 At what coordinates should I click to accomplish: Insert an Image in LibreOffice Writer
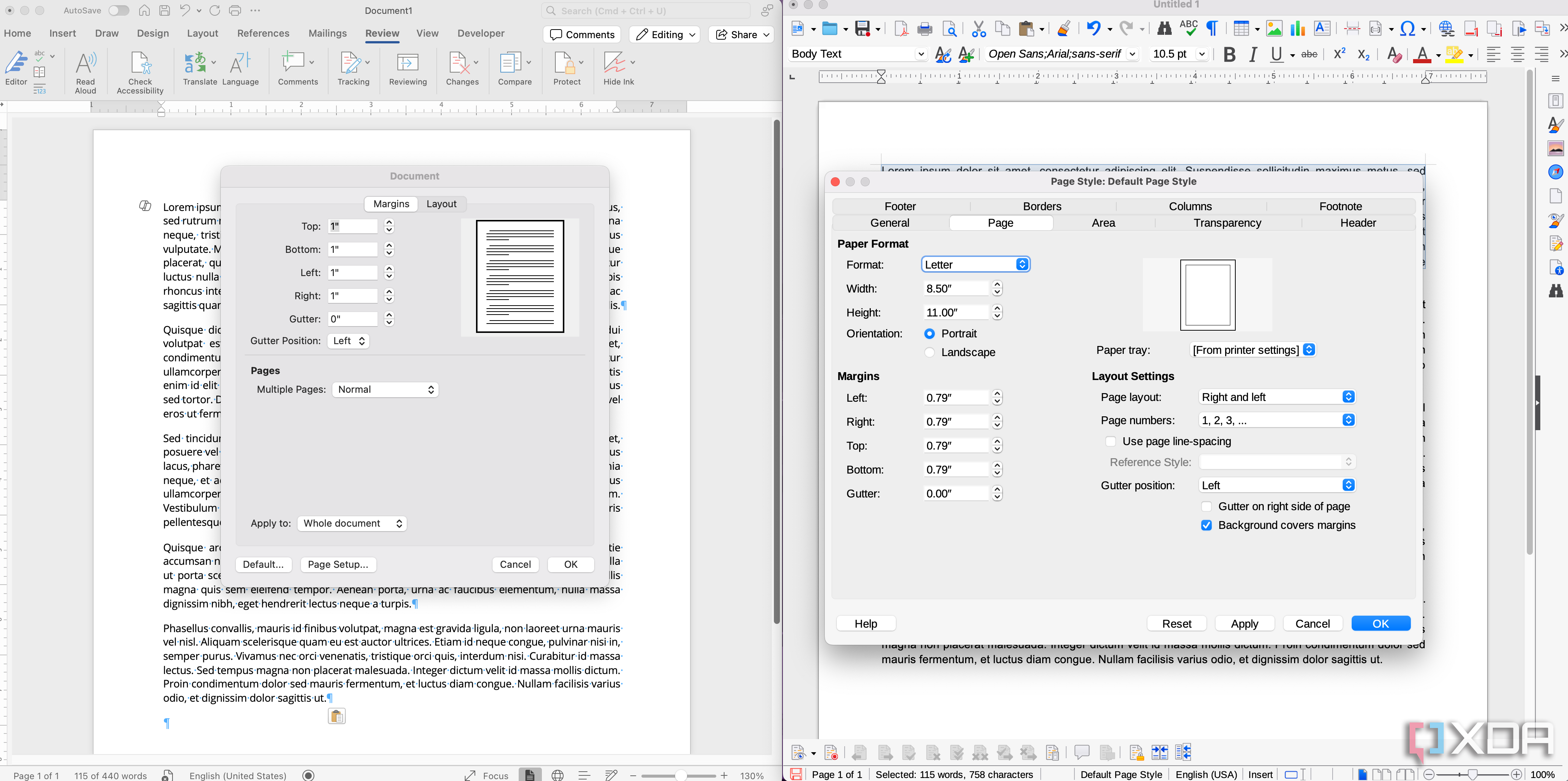[1274, 28]
